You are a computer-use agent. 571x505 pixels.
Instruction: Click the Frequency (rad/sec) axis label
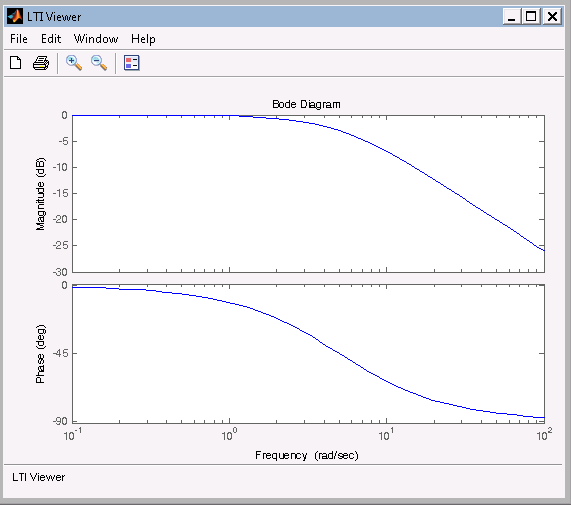[x=307, y=455]
